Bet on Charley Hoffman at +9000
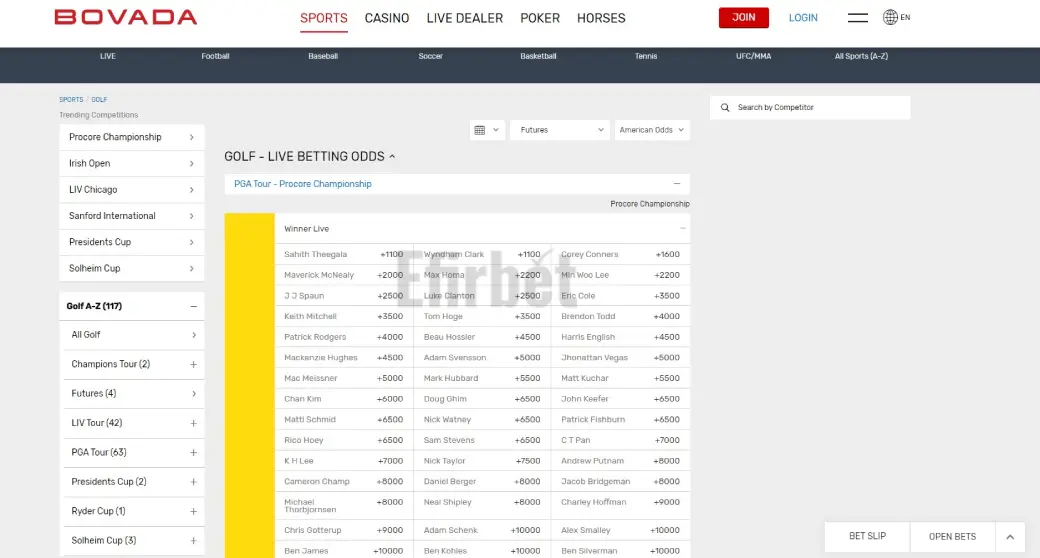Image resolution: width=1040 pixels, height=558 pixels. click(x=620, y=506)
